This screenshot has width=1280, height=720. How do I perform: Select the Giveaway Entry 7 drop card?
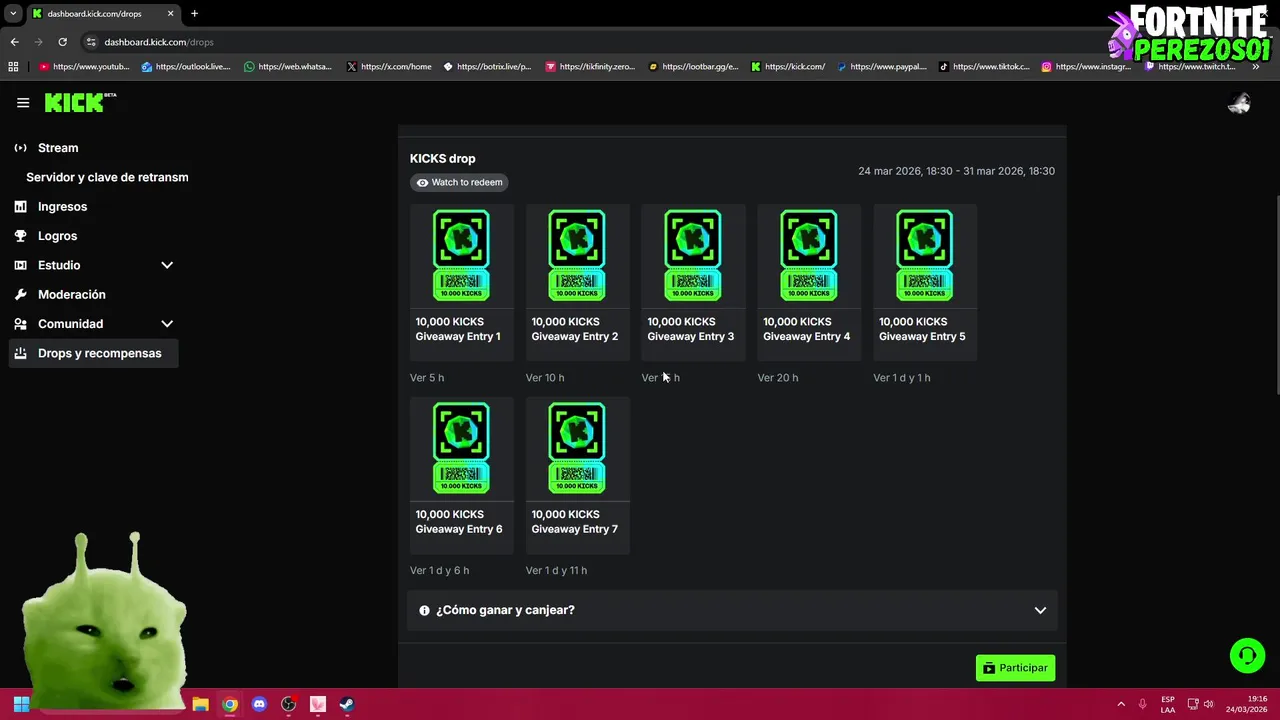point(577,475)
